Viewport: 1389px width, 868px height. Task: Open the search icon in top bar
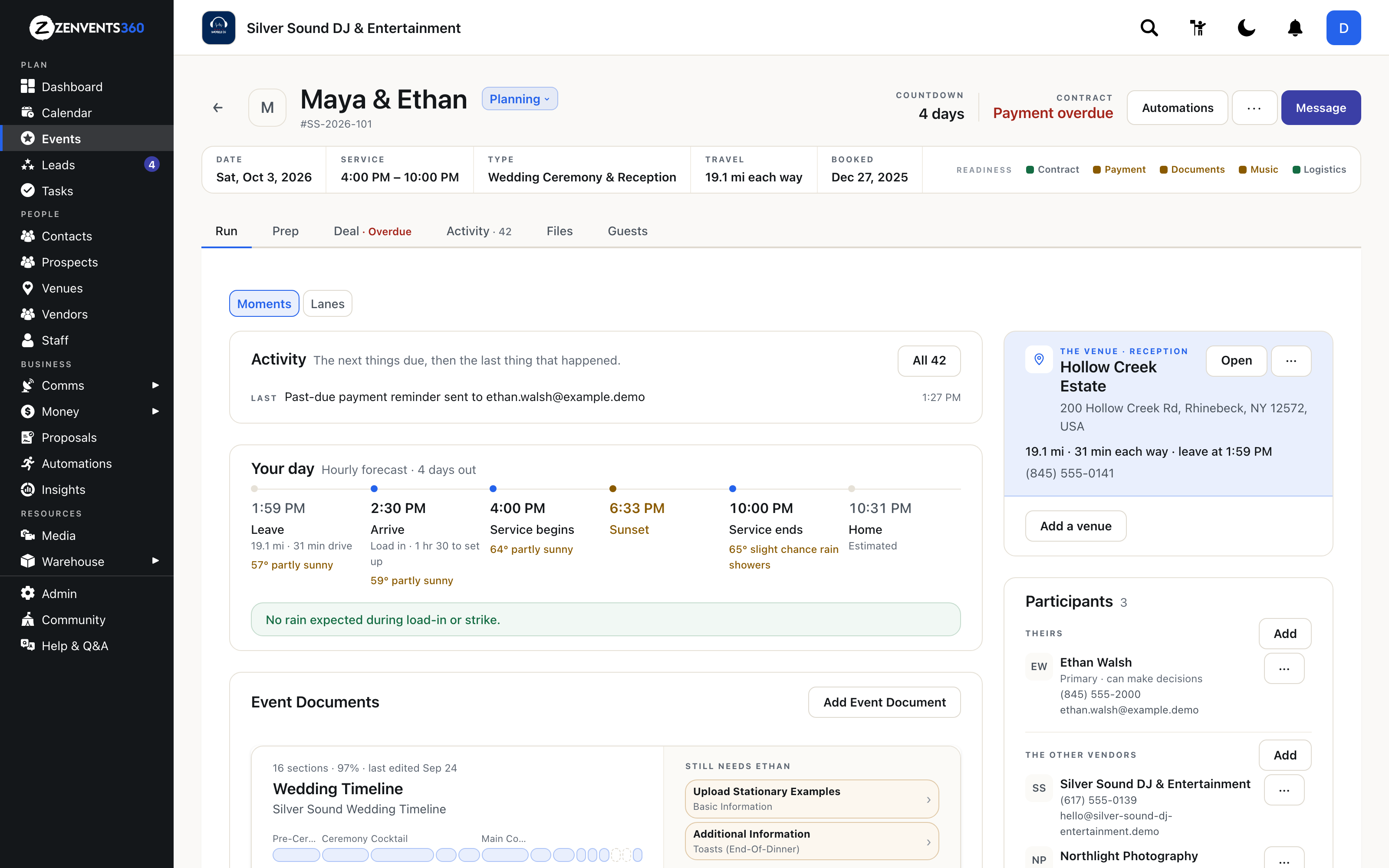pyautogui.click(x=1149, y=27)
